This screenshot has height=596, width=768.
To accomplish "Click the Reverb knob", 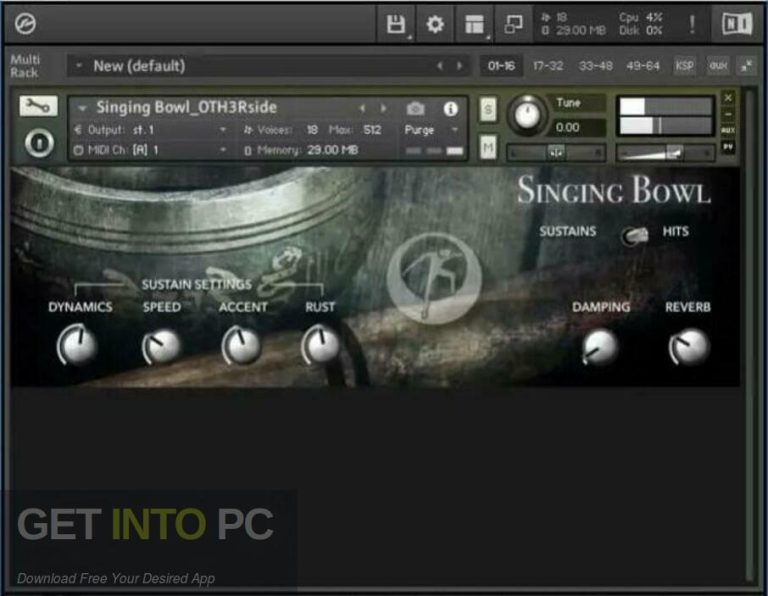I will click(688, 347).
